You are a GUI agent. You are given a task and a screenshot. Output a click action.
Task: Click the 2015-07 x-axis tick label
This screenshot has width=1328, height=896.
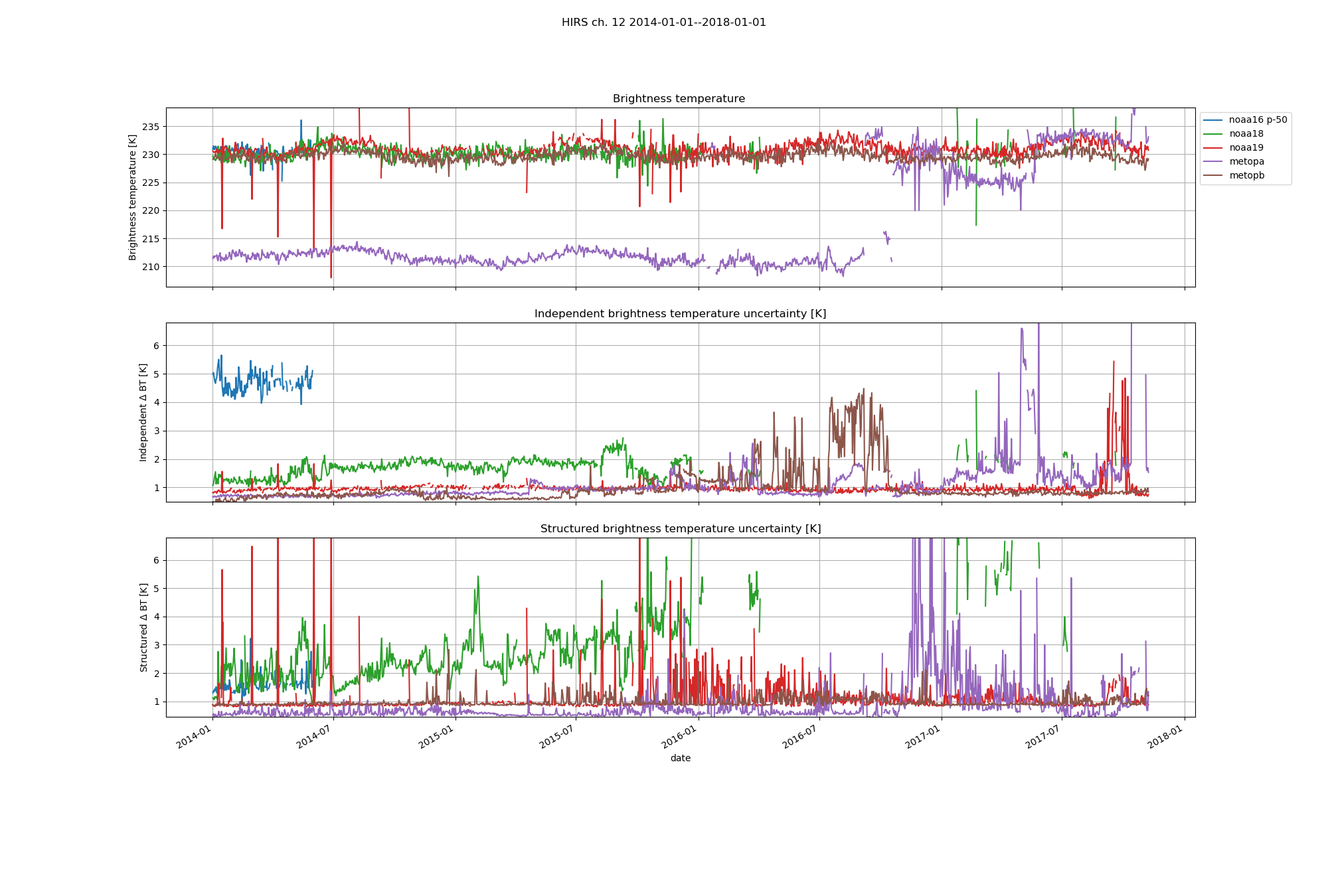(557, 737)
